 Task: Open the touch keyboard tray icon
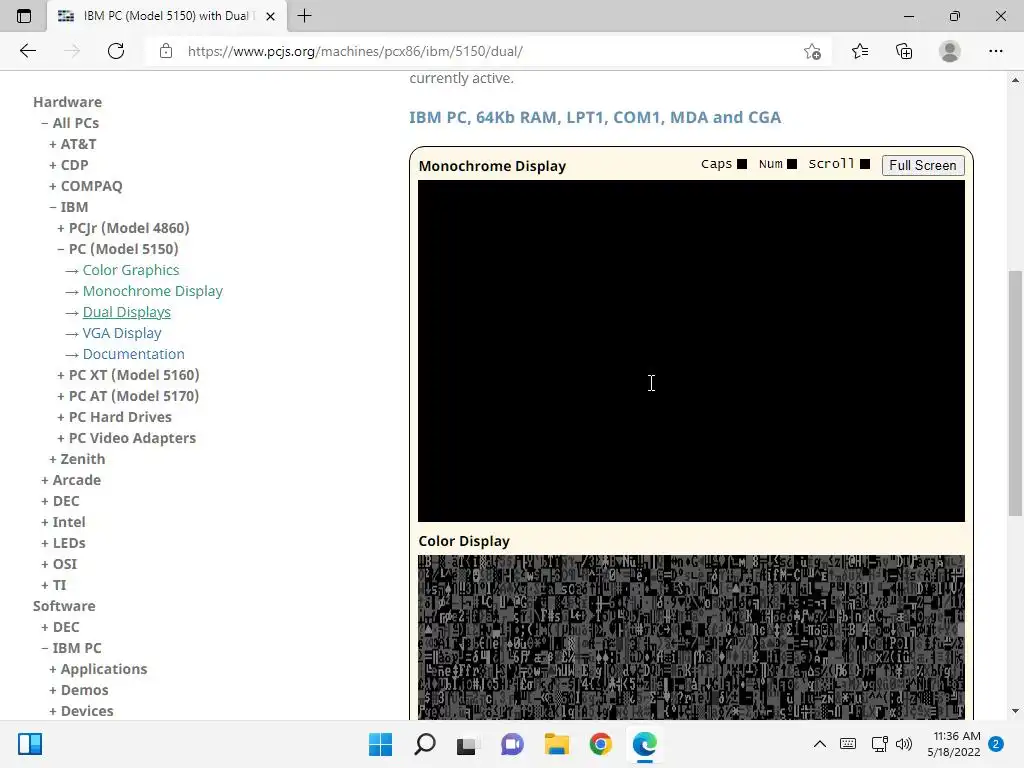(x=848, y=744)
